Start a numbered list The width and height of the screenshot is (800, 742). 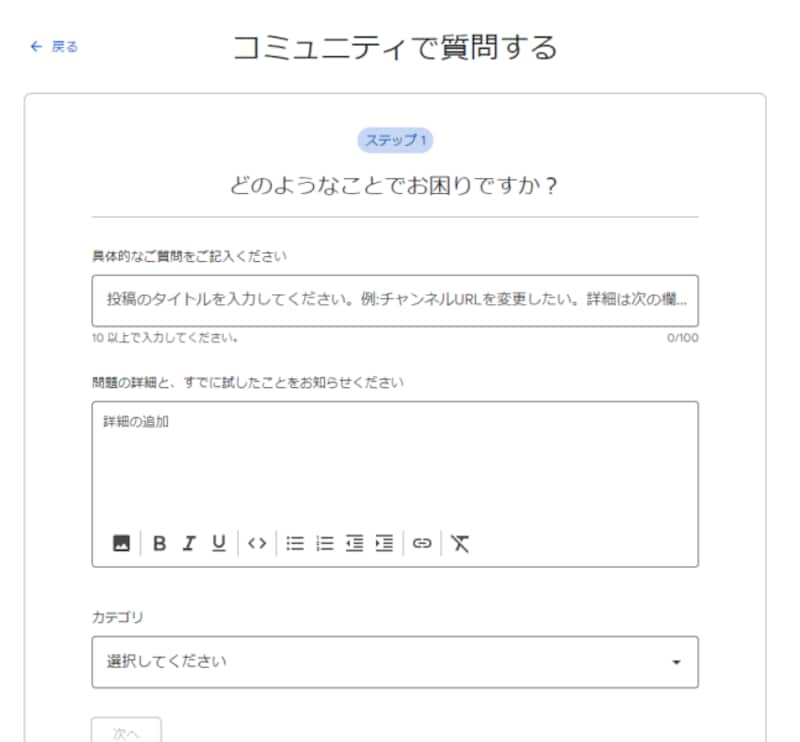[x=324, y=543]
